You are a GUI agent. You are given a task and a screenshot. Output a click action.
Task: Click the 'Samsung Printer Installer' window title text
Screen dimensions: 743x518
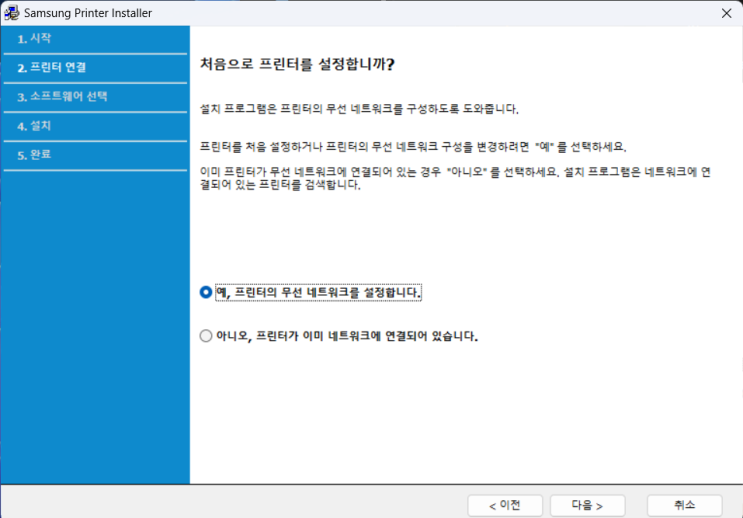click(88, 13)
